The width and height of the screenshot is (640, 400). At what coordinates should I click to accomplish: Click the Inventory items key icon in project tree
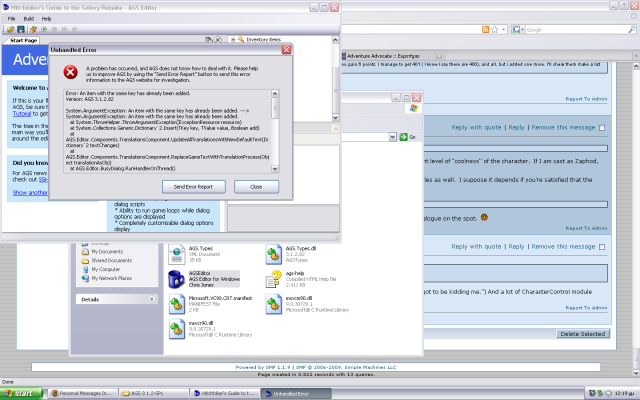[241, 40]
